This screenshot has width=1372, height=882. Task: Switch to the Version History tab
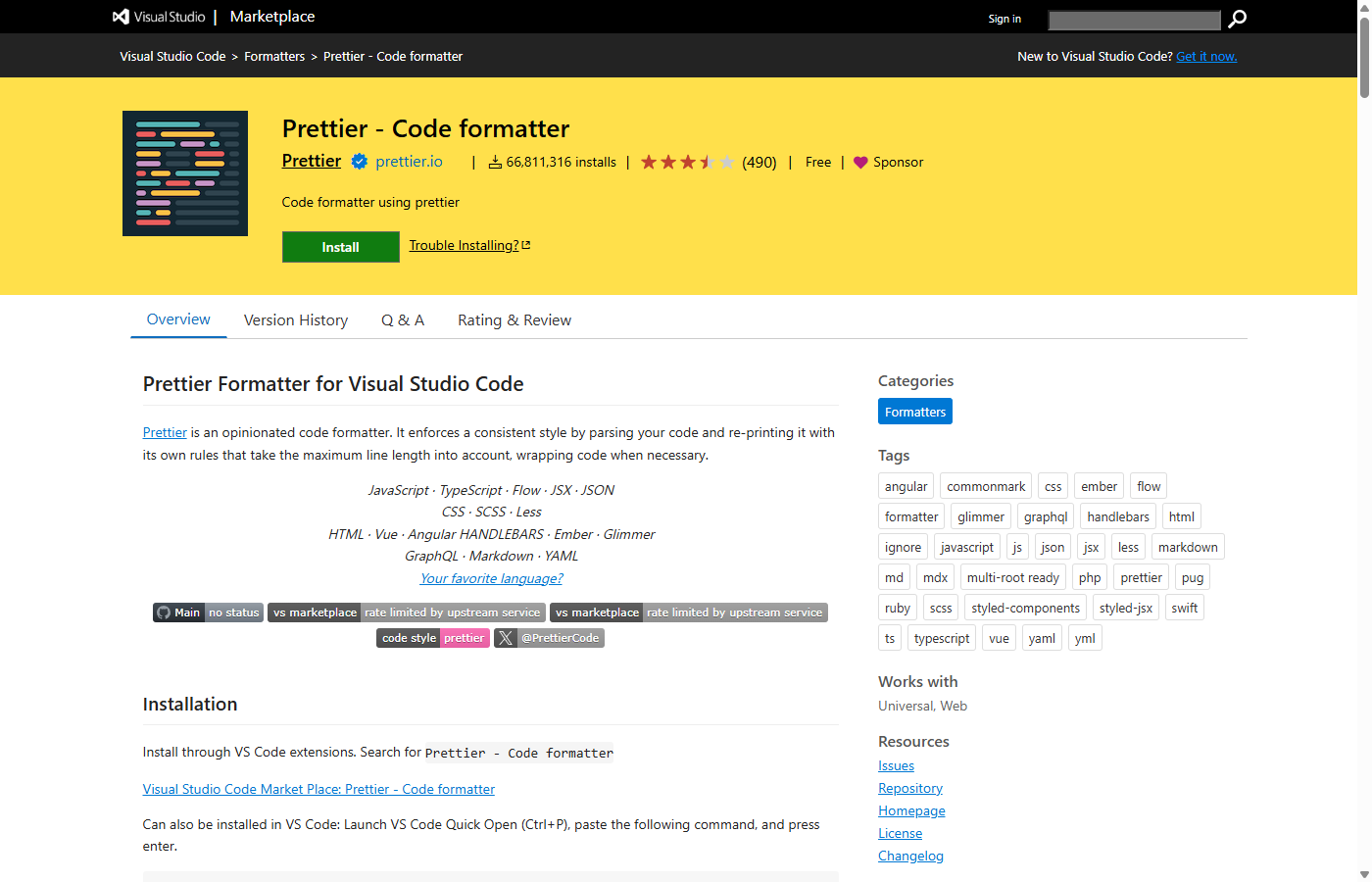pyautogui.click(x=296, y=320)
